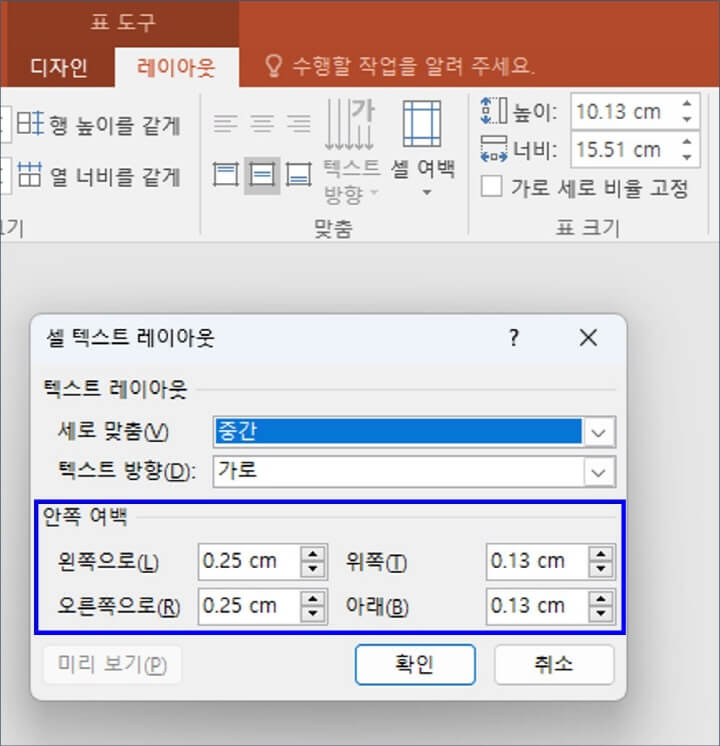Increase top margin value
The height and width of the screenshot is (746, 720).
coord(601,554)
